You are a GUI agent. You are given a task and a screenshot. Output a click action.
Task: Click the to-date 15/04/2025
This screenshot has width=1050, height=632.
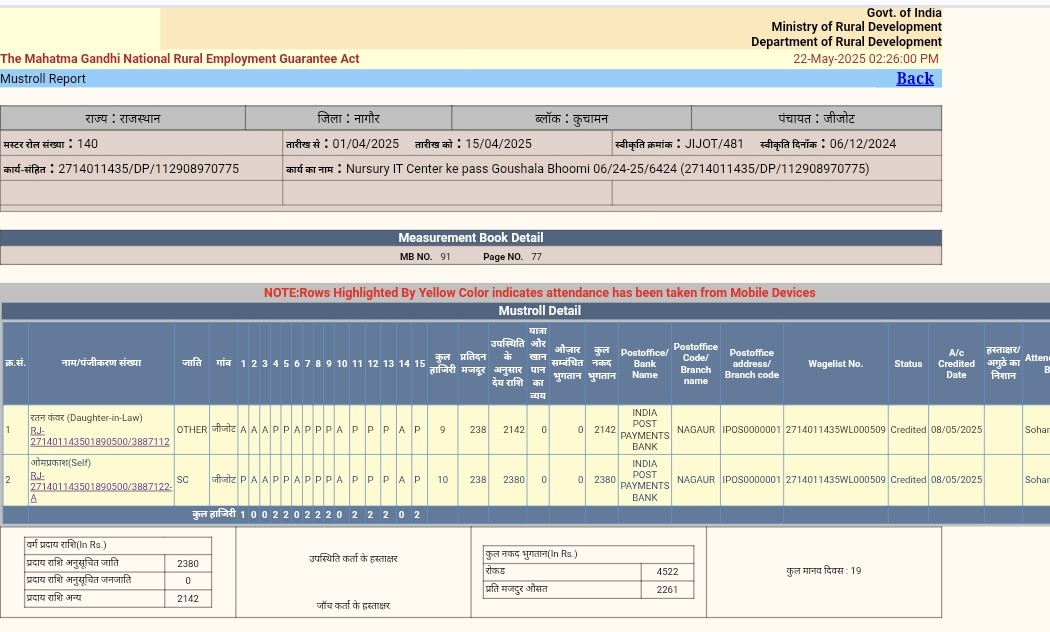tap(498, 144)
